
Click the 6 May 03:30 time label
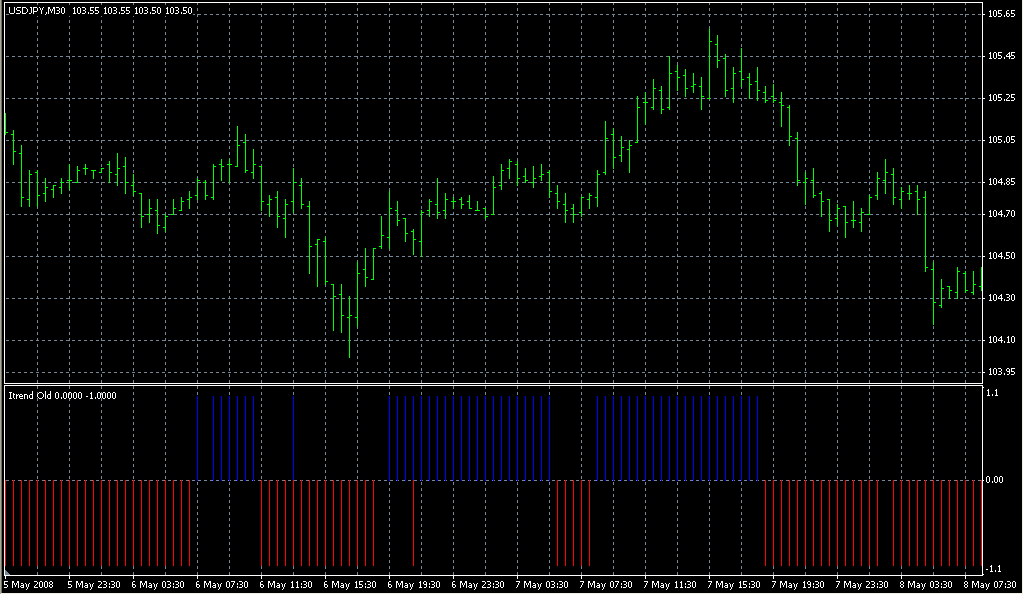[158, 585]
